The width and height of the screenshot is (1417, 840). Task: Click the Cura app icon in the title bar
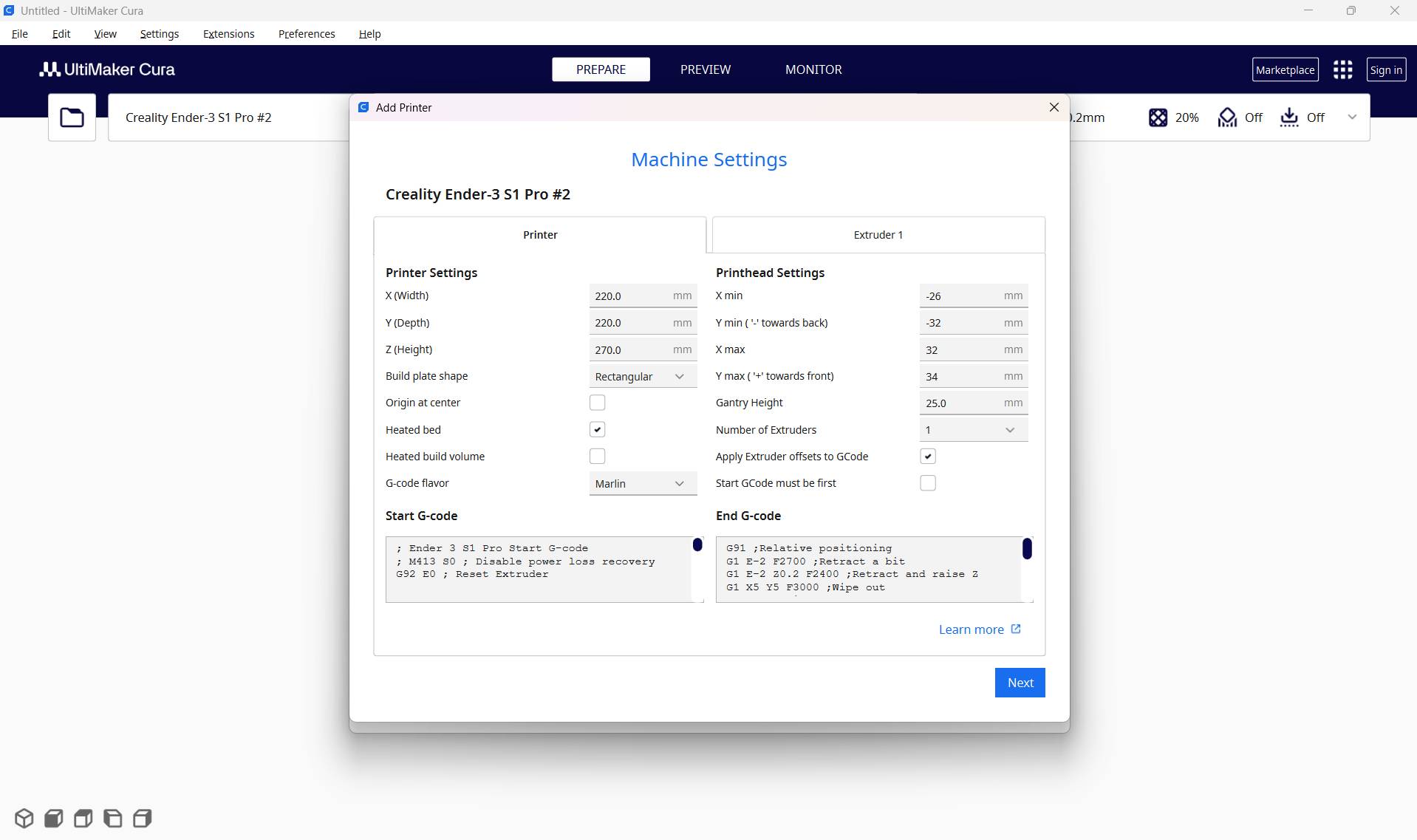(x=9, y=10)
